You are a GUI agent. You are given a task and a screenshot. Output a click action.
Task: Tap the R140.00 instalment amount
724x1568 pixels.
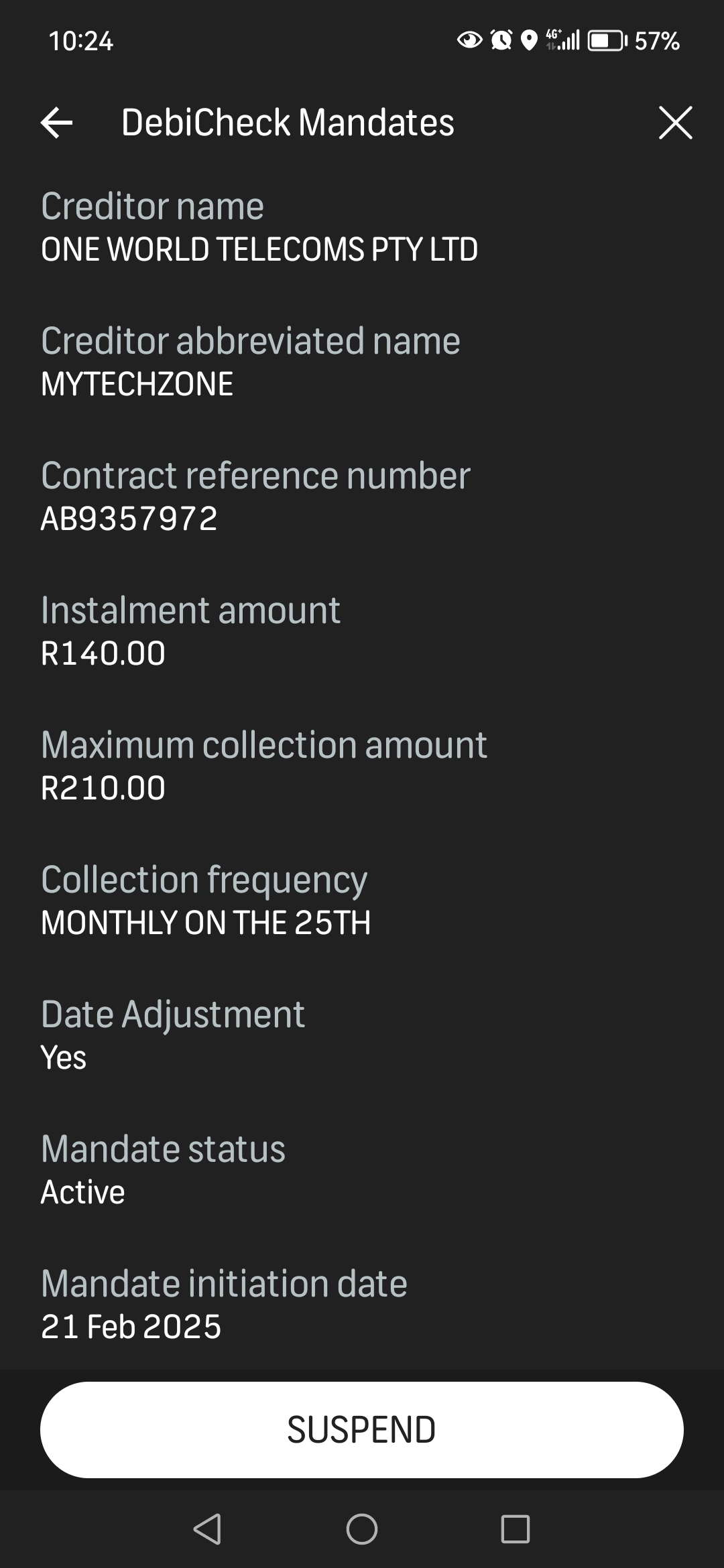point(103,653)
